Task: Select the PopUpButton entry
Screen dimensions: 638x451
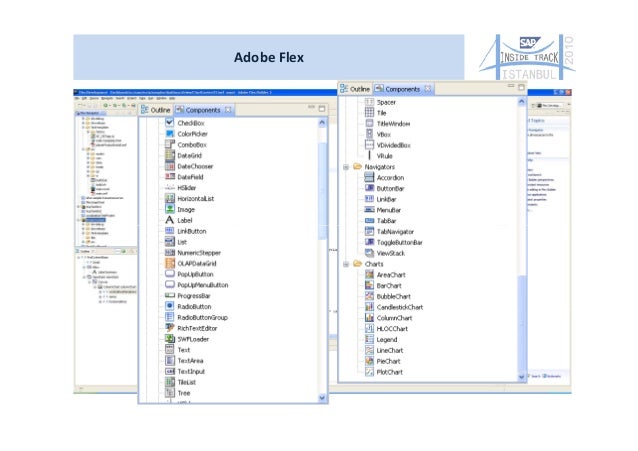Action: click(x=195, y=274)
